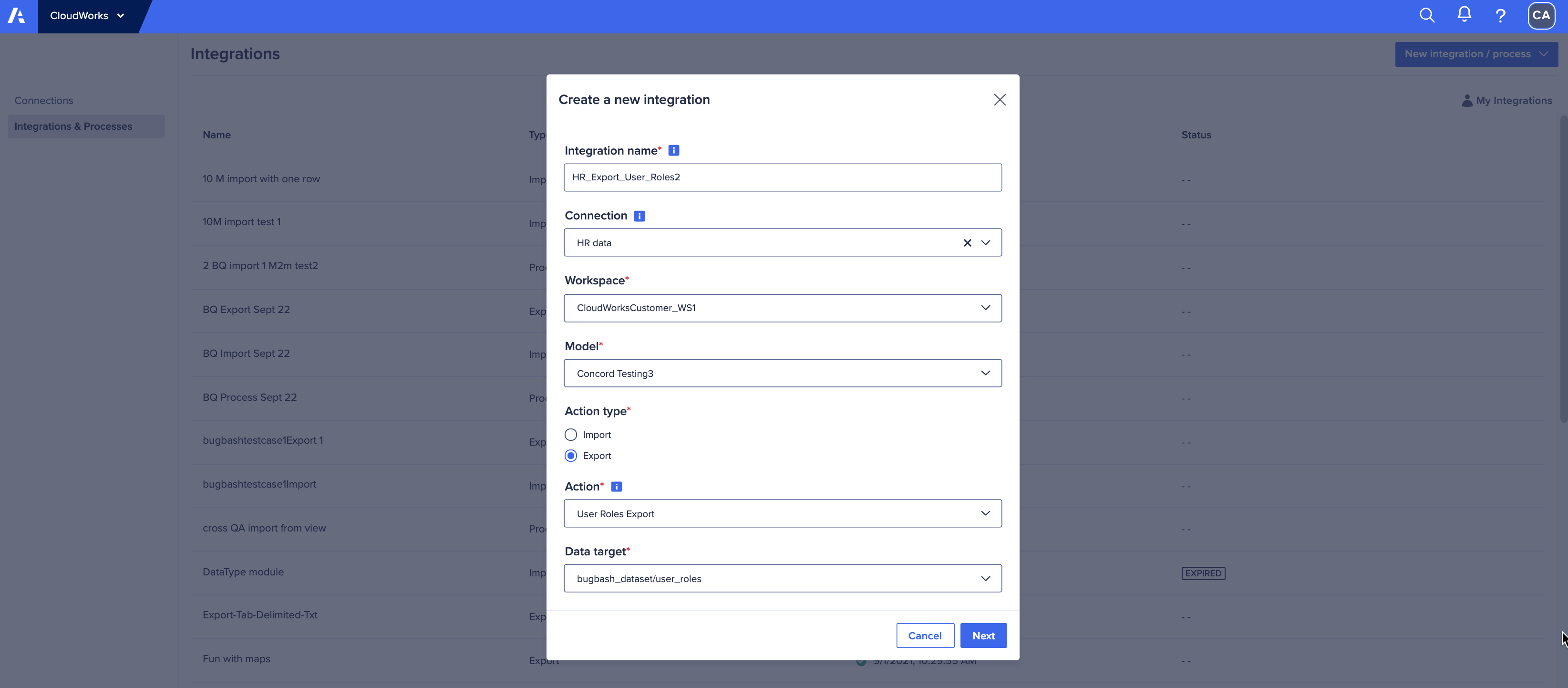Expand the Data target dropdown

point(985,578)
